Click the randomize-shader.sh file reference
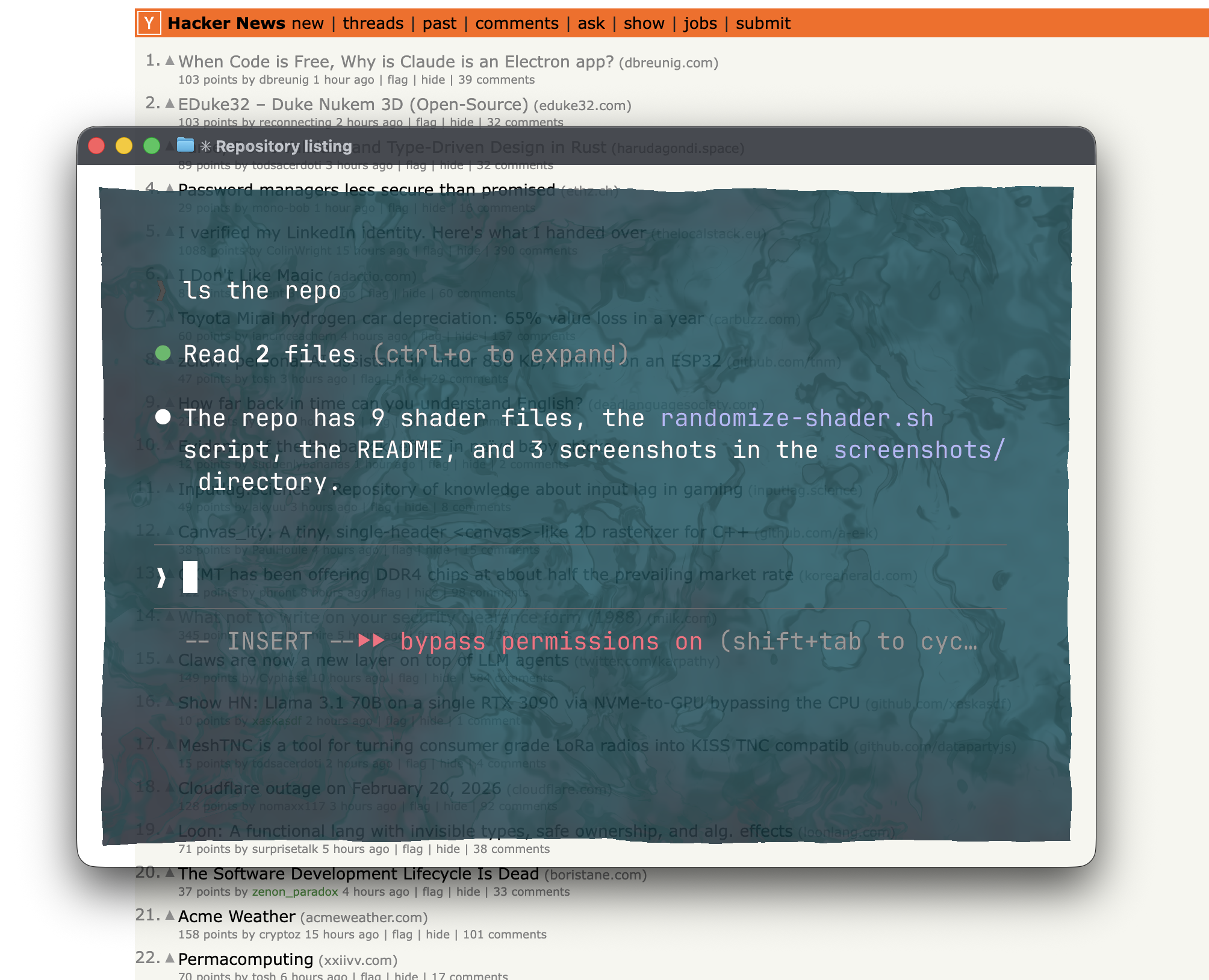 797,418
